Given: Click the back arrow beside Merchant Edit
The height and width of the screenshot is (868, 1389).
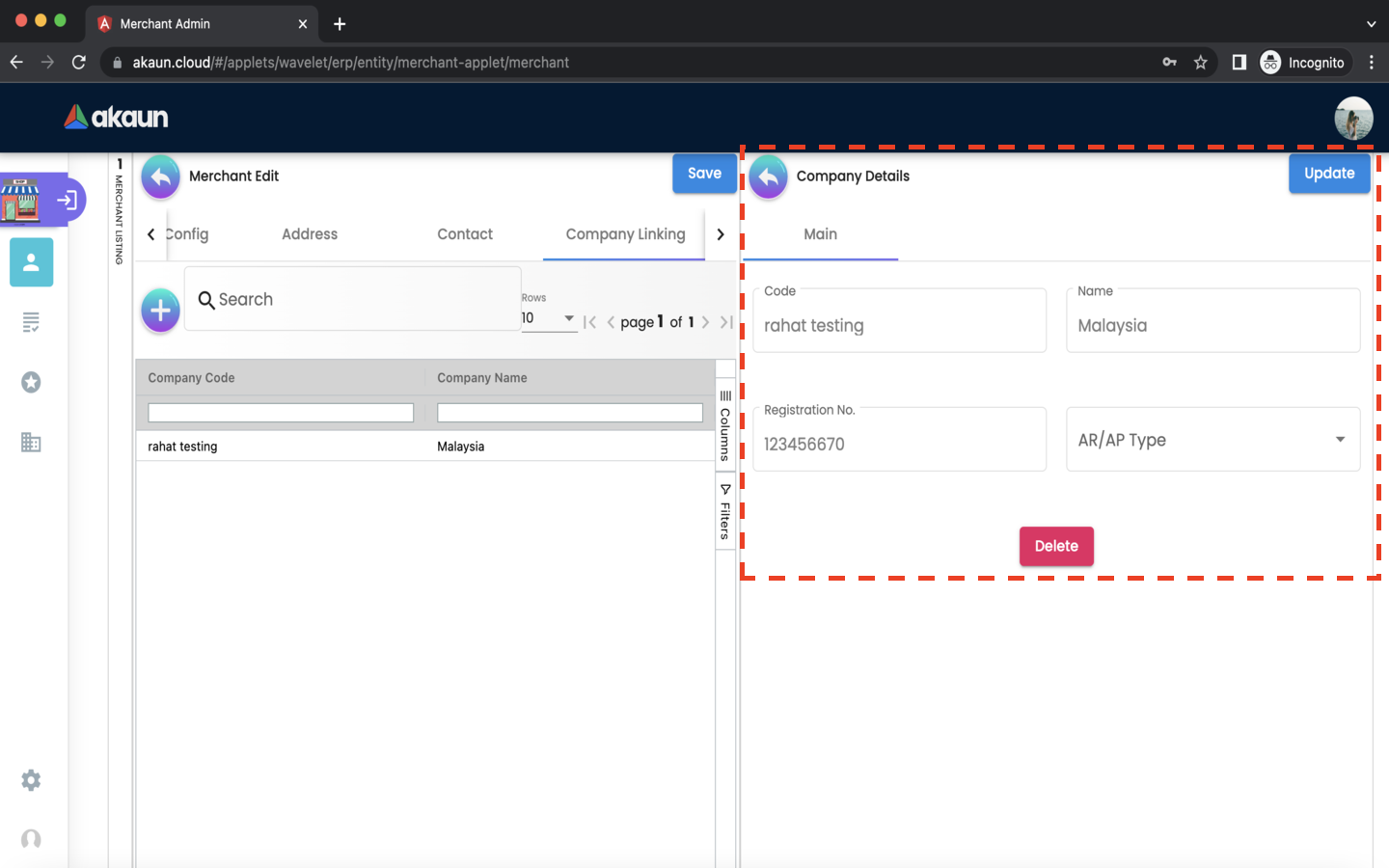Looking at the screenshot, I should [x=160, y=176].
